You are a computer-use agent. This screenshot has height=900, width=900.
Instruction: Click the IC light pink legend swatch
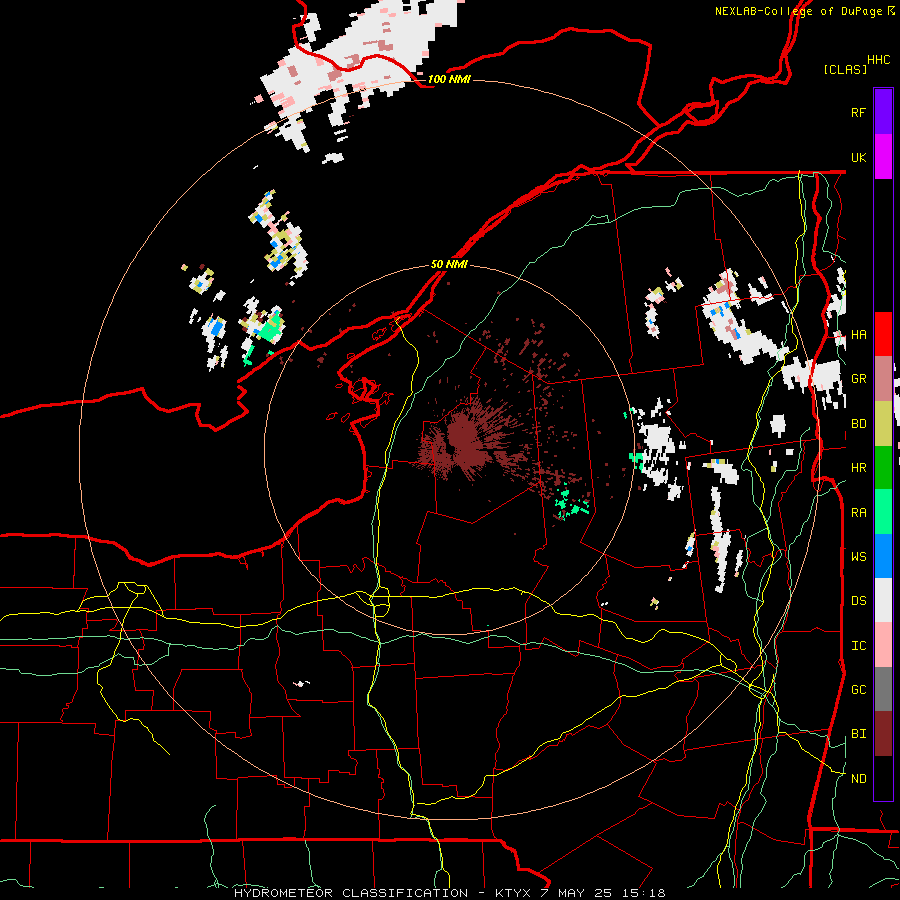click(x=883, y=645)
